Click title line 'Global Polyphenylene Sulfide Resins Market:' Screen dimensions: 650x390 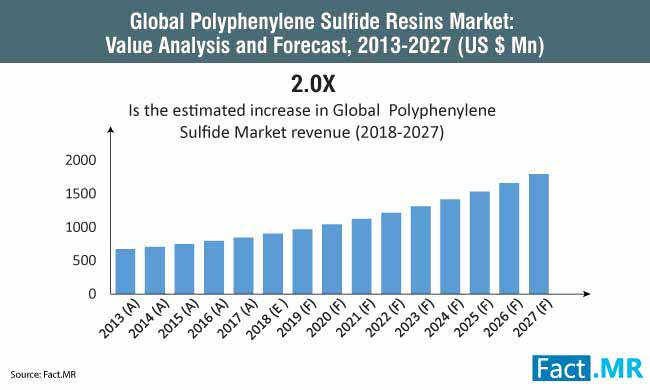pos(322,21)
